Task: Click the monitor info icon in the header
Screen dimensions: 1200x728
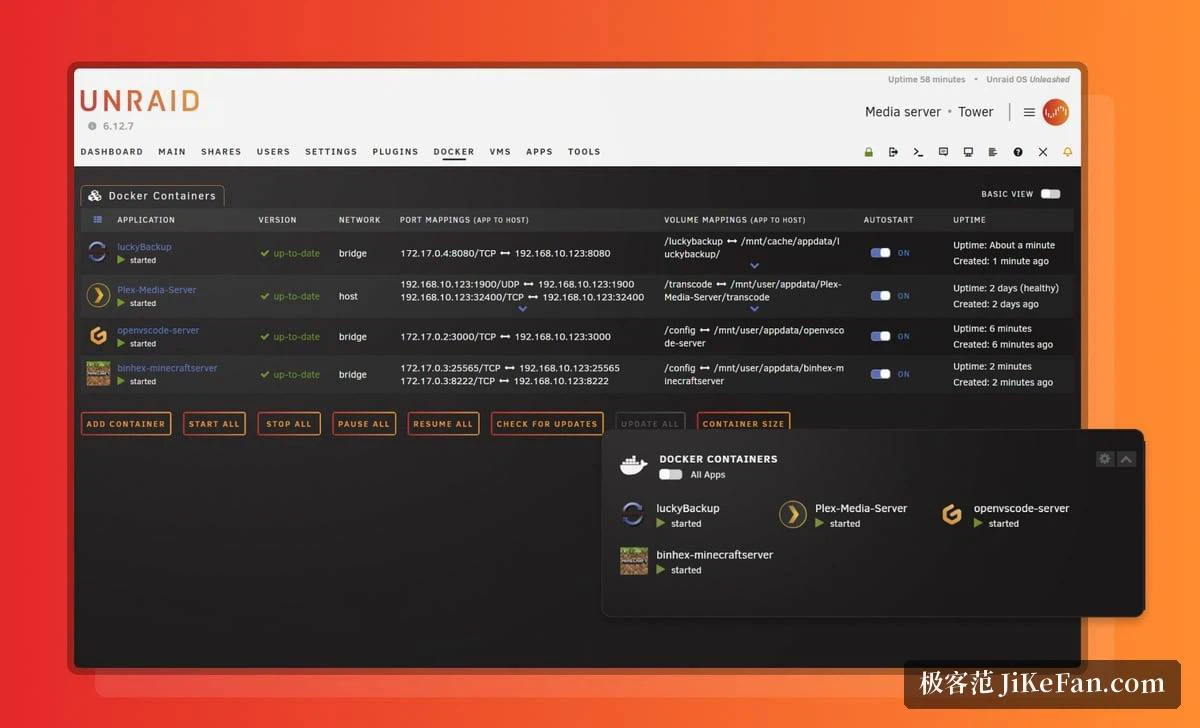Action: coord(968,152)
